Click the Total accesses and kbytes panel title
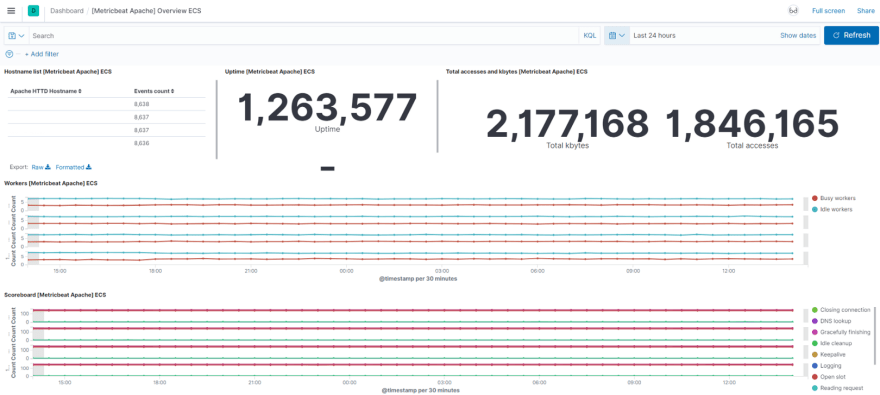Image resolution: width=880 pixels, height=395 pixels. [x=517, y=72]
